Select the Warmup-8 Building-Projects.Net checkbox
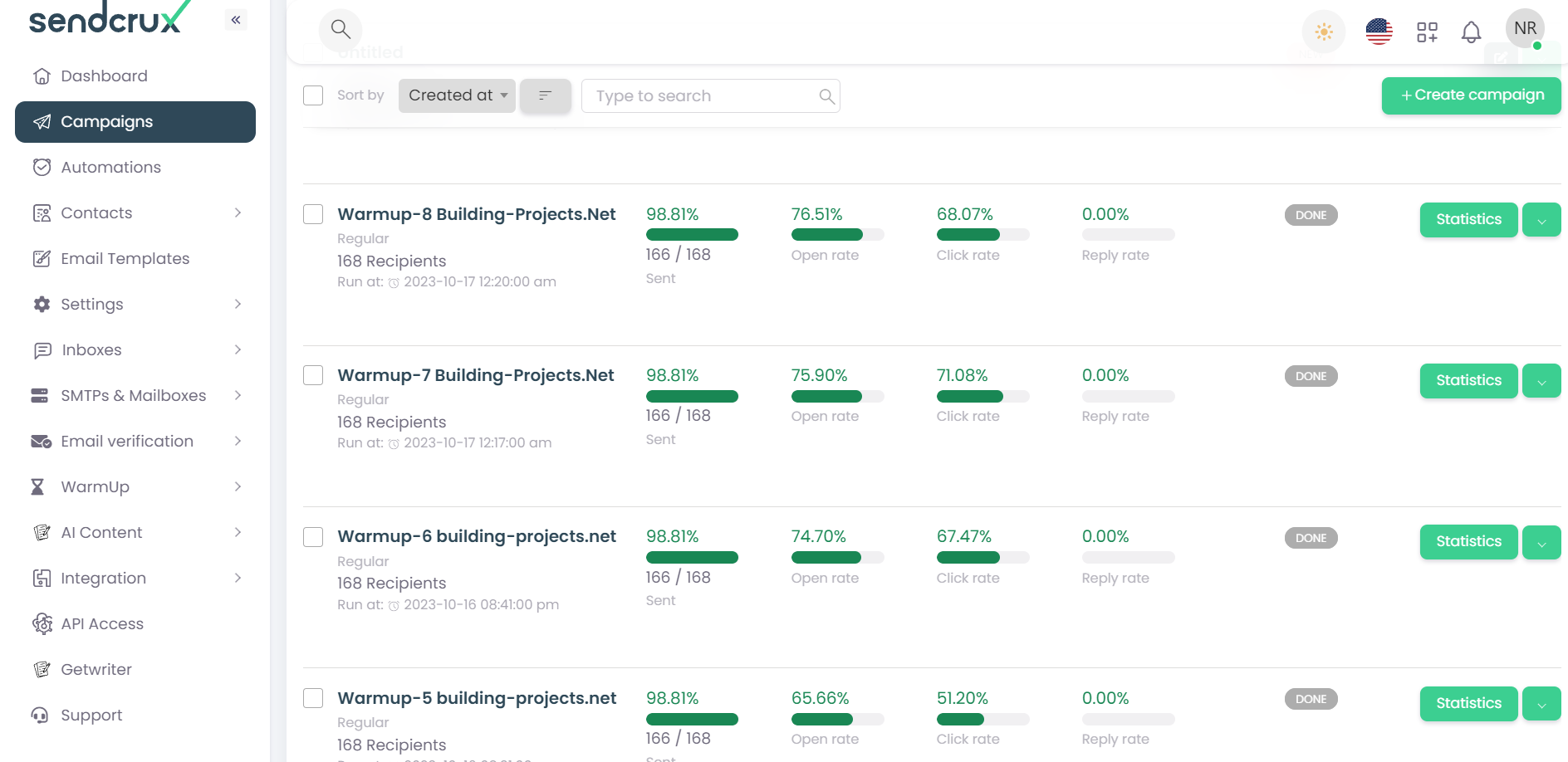Viewport: 1568px width, 762px height. click(313, 214)
